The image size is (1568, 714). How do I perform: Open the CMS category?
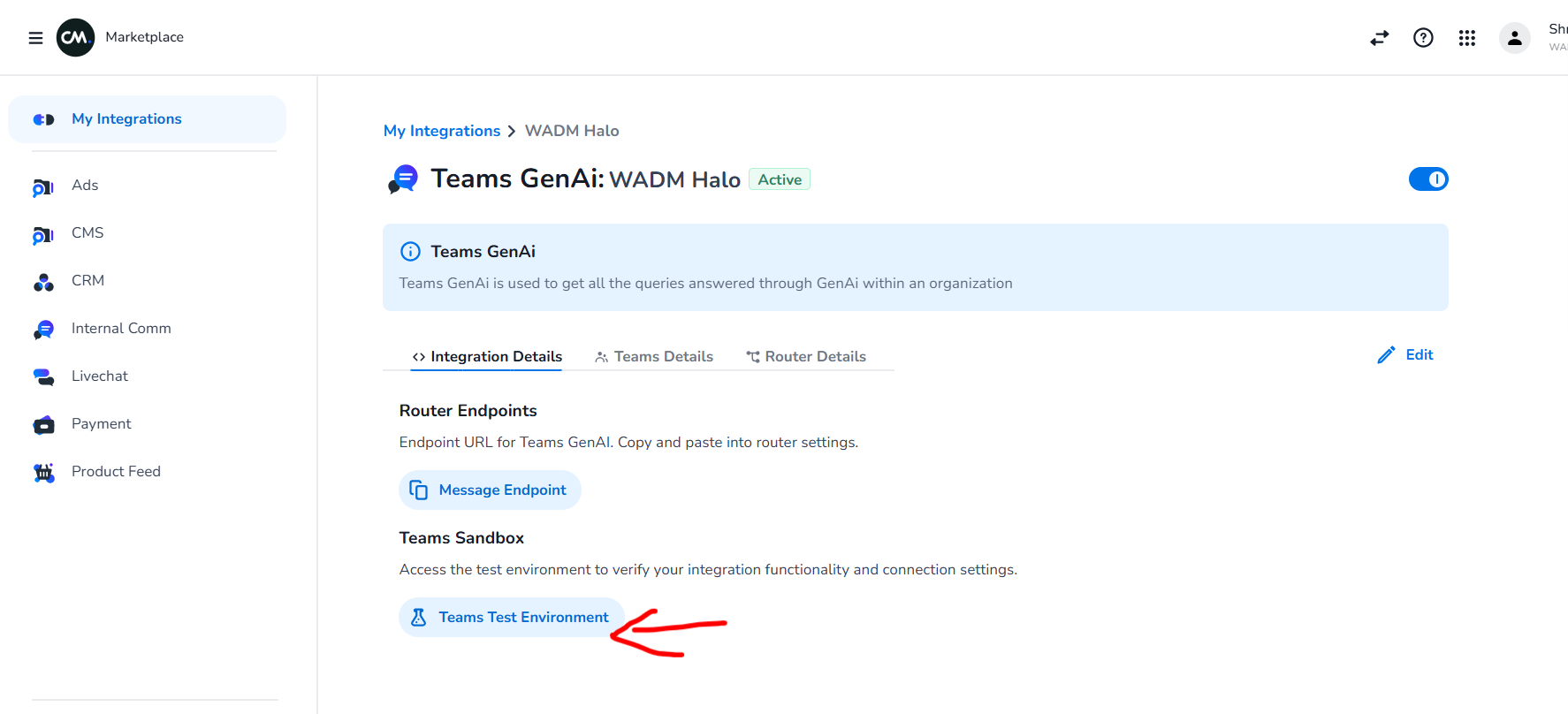tap(88, 233)
